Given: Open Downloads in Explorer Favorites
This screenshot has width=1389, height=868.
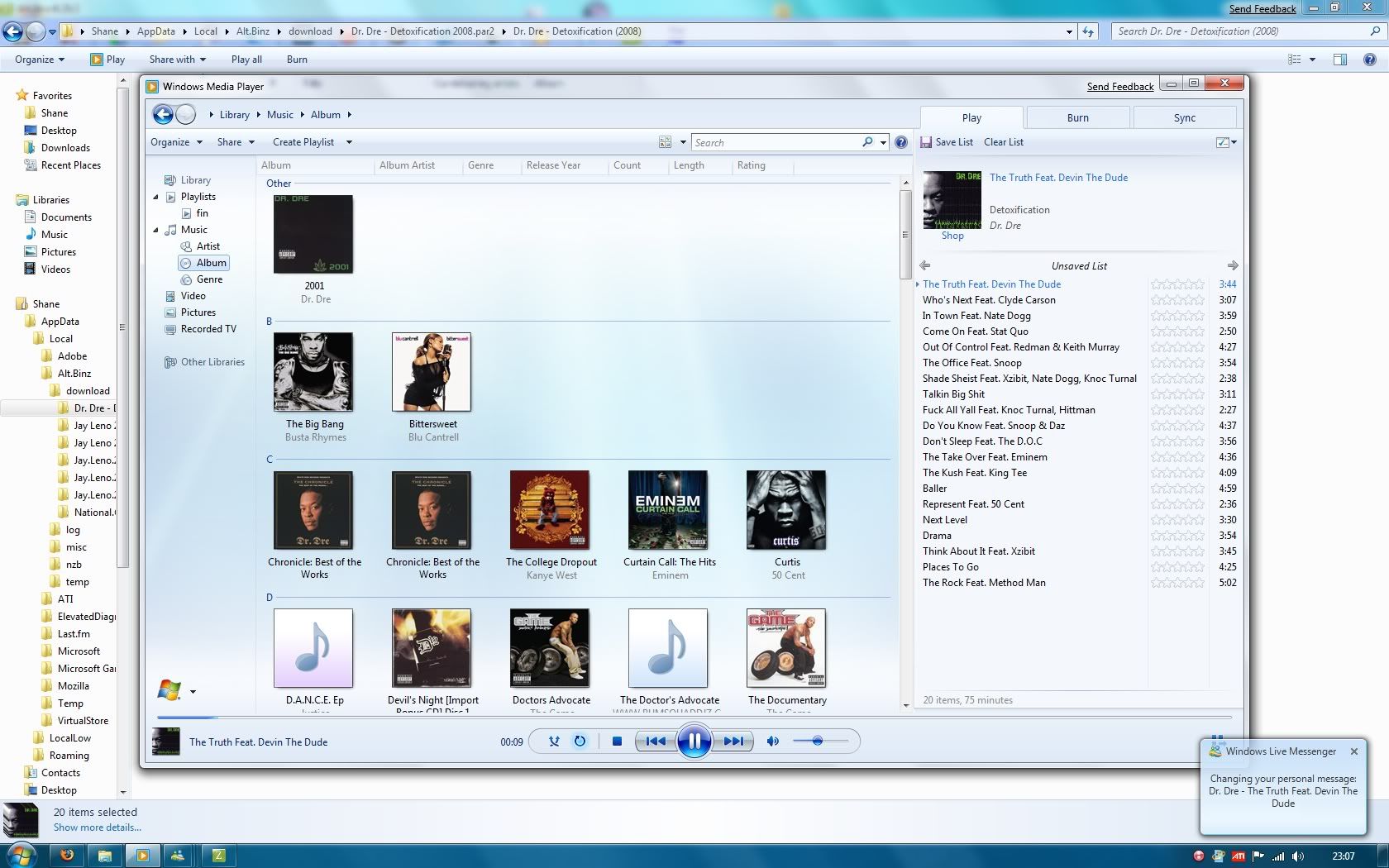Looking at the screenshot, I should (65, 148).
